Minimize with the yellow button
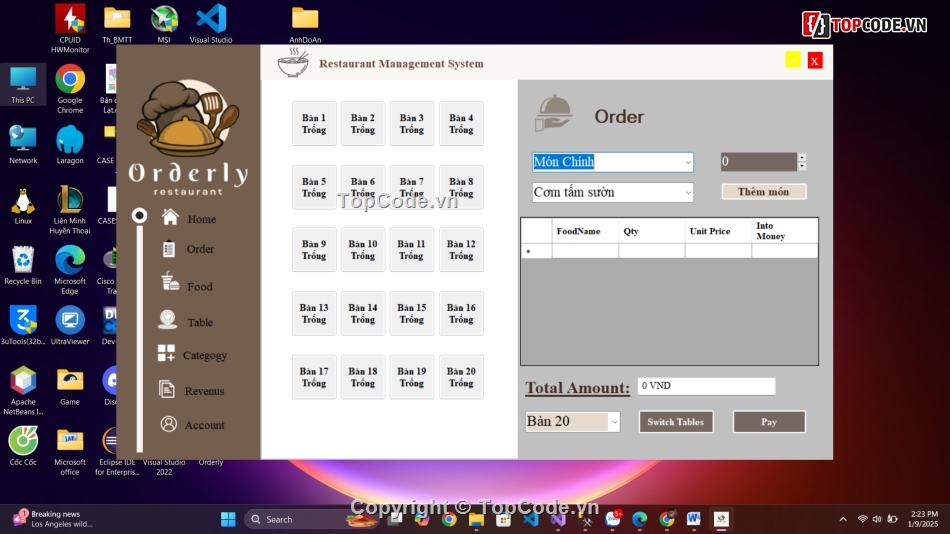This screenshot has height=534, width=950. (792, 60)
